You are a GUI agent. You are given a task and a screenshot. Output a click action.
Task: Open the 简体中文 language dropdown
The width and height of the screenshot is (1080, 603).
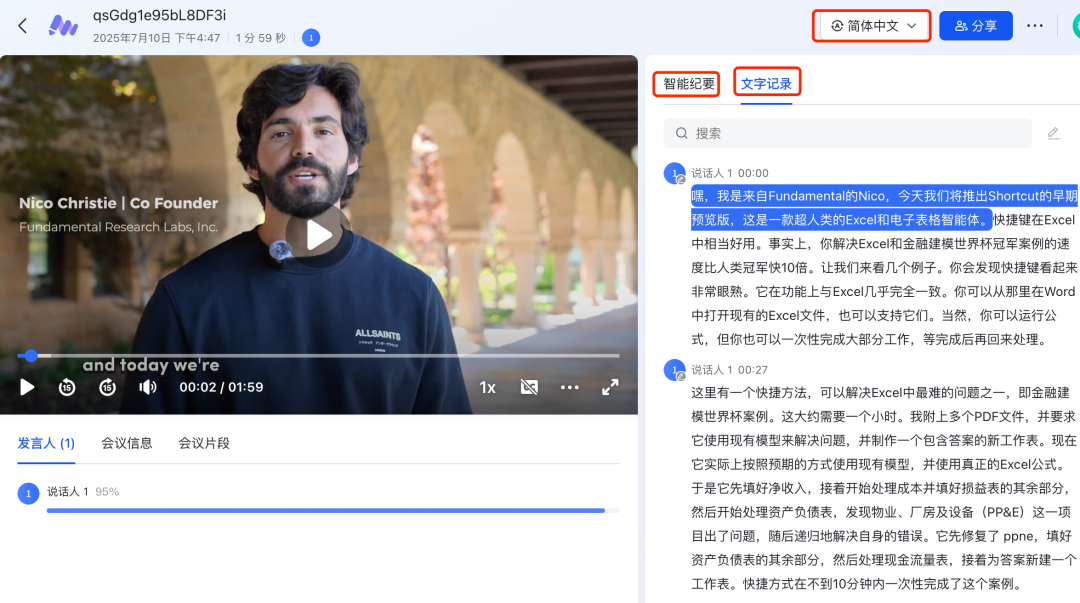(x=872, y=26)
